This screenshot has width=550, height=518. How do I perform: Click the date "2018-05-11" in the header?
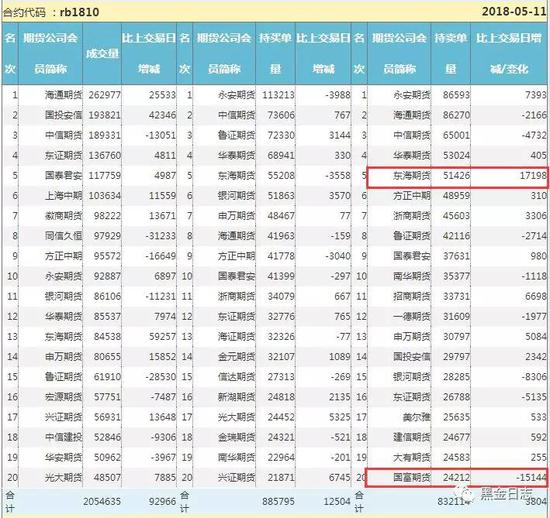coord(514,11)
